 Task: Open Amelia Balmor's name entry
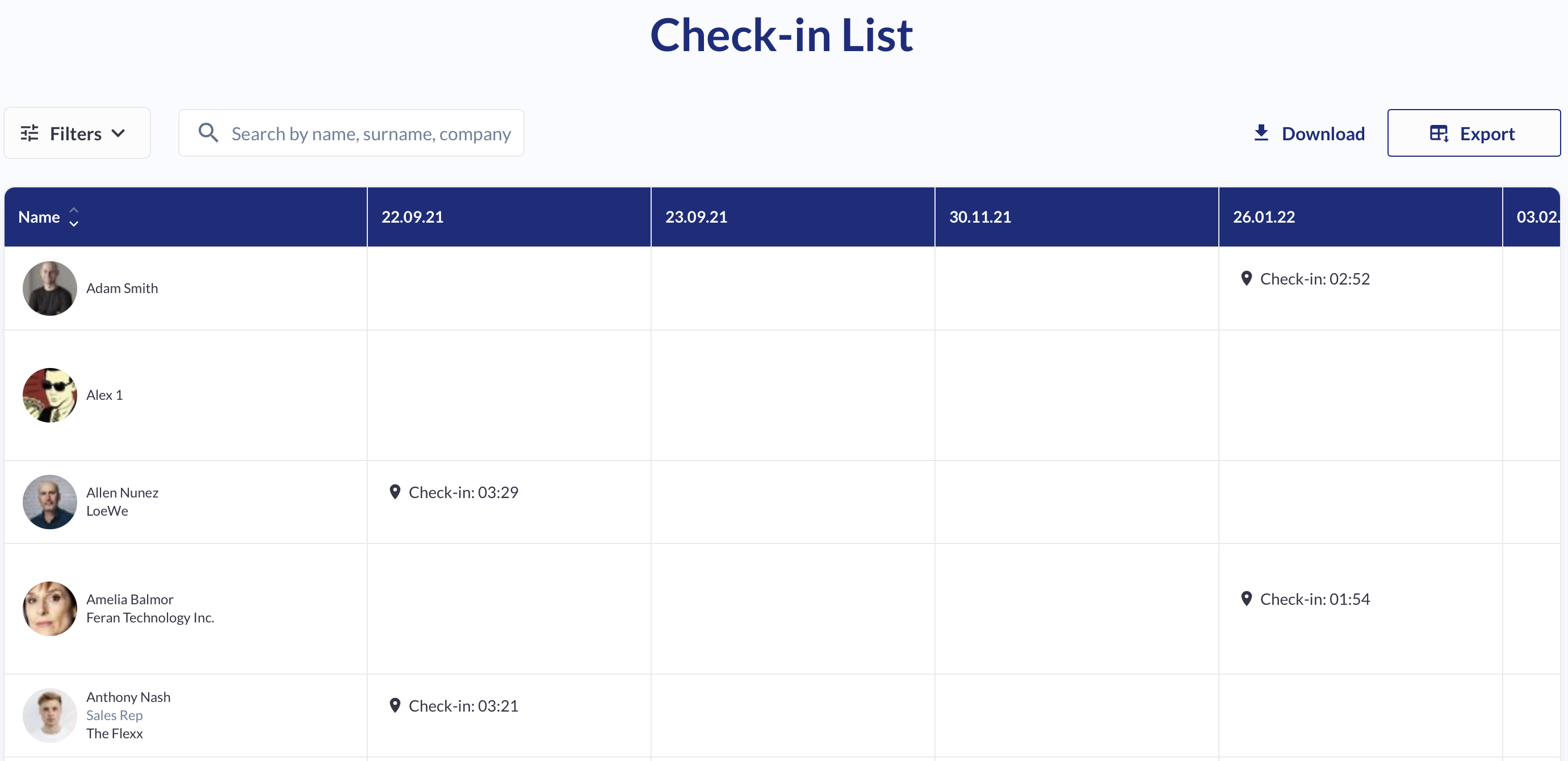[129, 600]
